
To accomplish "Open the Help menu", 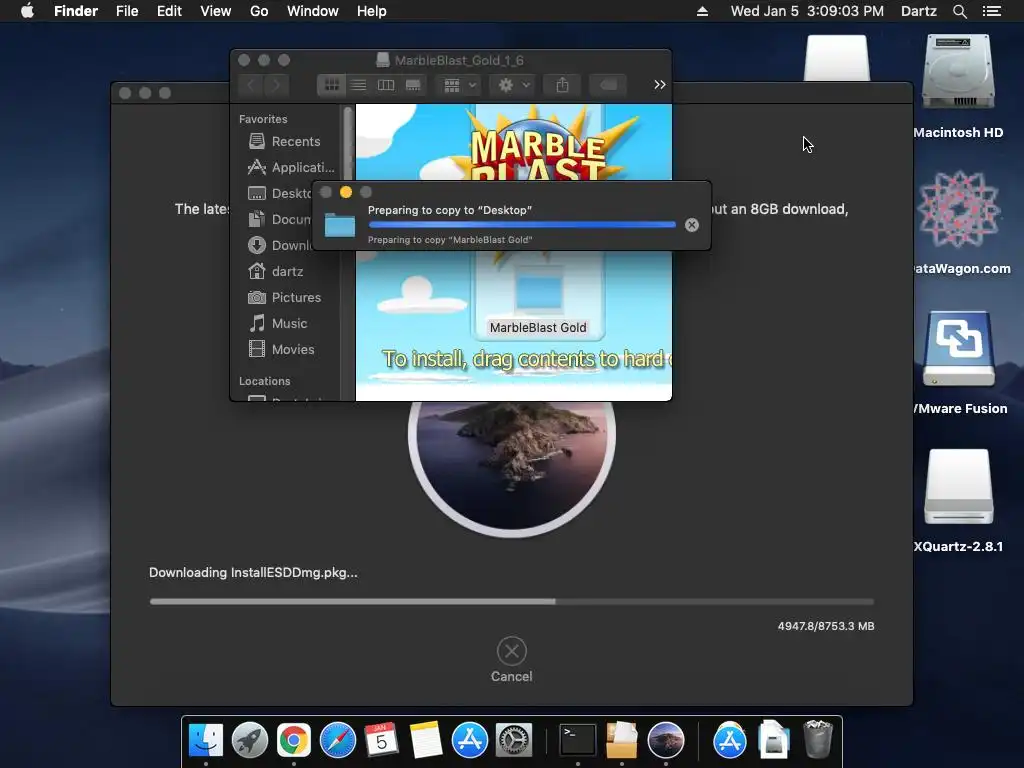I will pos(372,11).
